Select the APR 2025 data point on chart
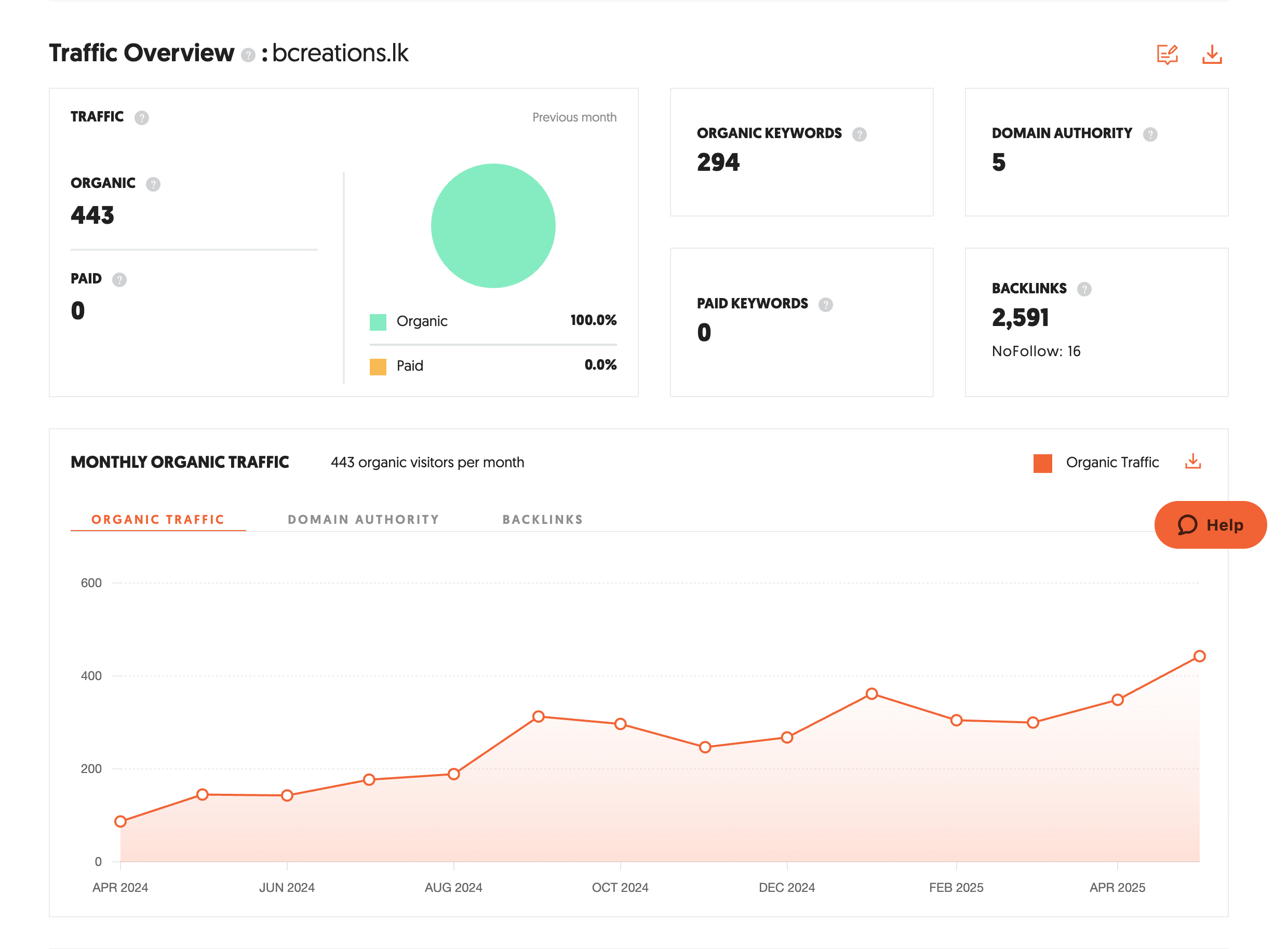Viewport: 1288px width, 949px height. (x=1117, y=699)
